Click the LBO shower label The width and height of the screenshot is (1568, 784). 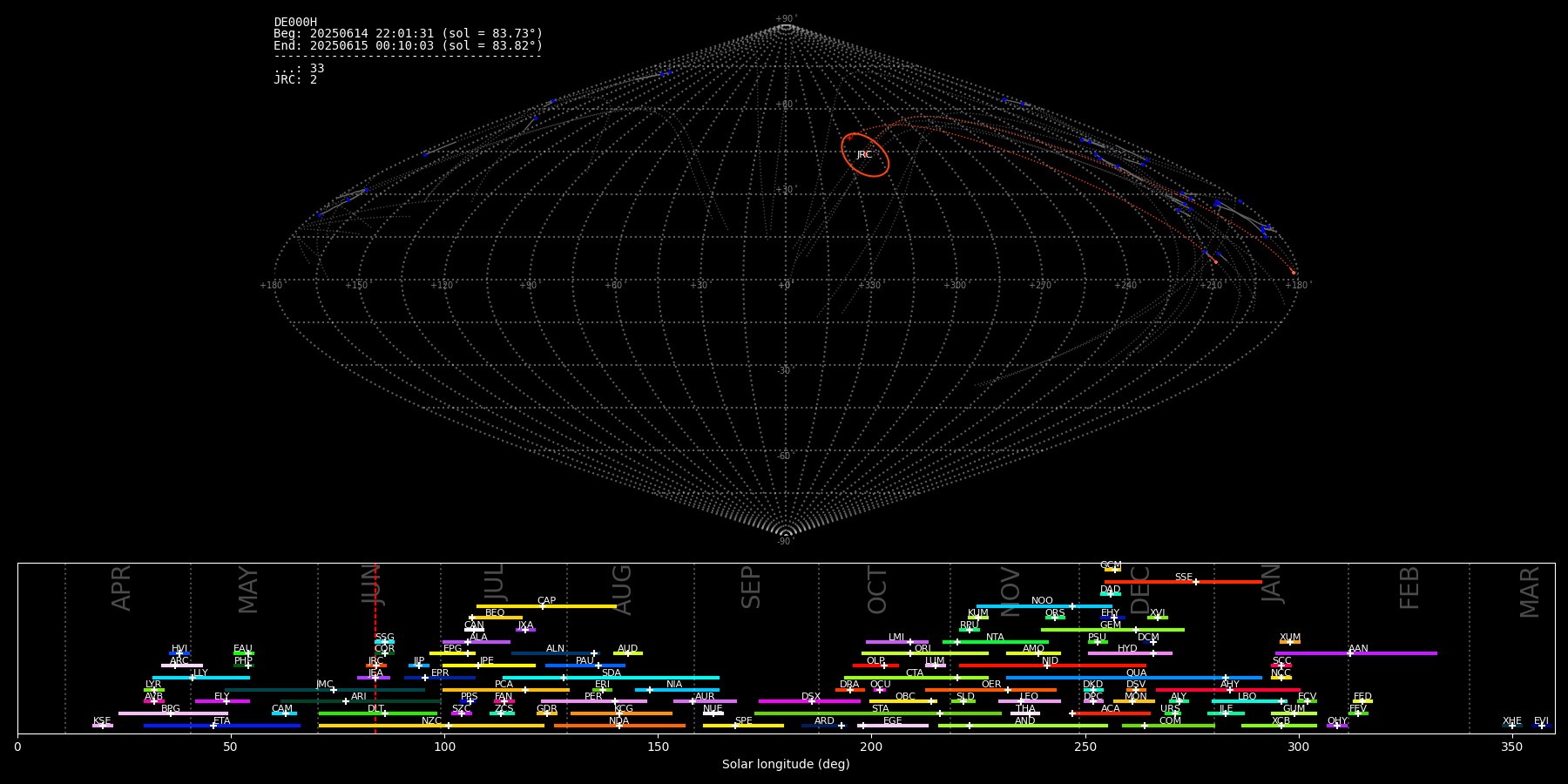[x=1247, y=697]
